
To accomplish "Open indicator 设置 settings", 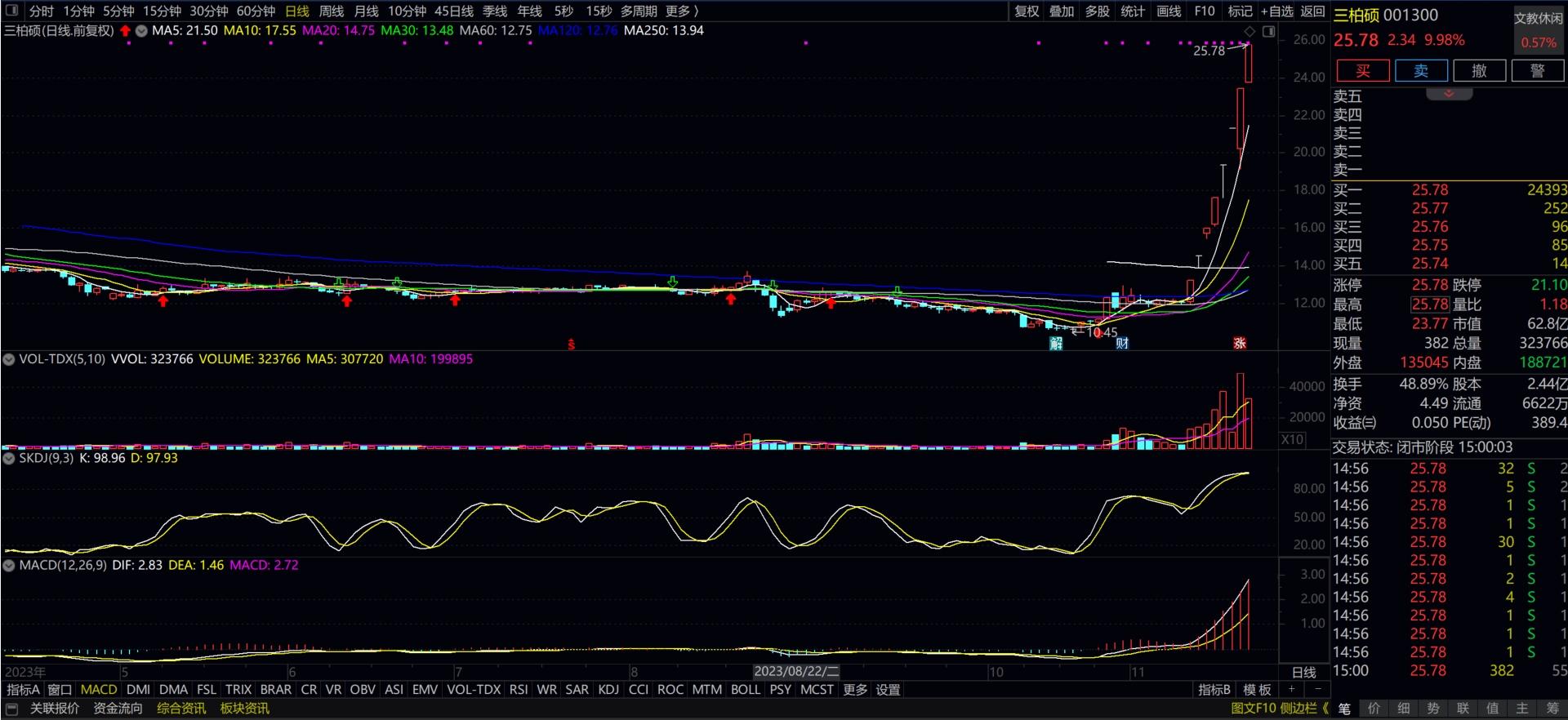I will (888, 690).
